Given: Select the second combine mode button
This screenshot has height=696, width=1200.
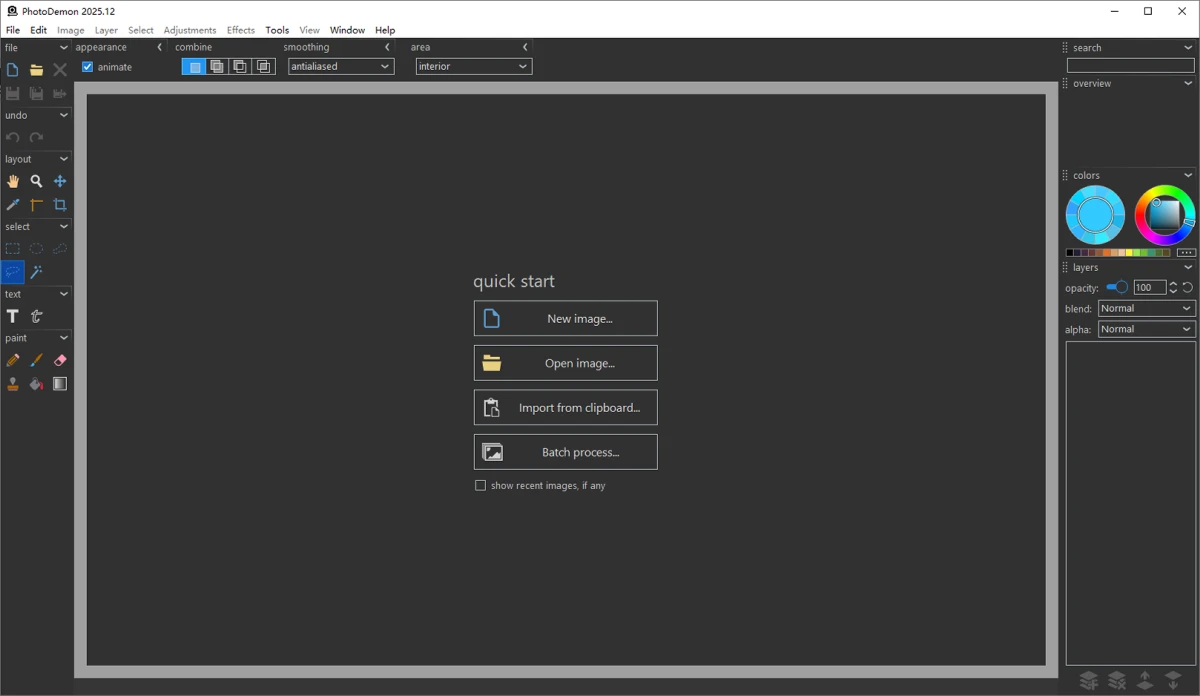Looking at the screenshot, I should pos(217,67).
